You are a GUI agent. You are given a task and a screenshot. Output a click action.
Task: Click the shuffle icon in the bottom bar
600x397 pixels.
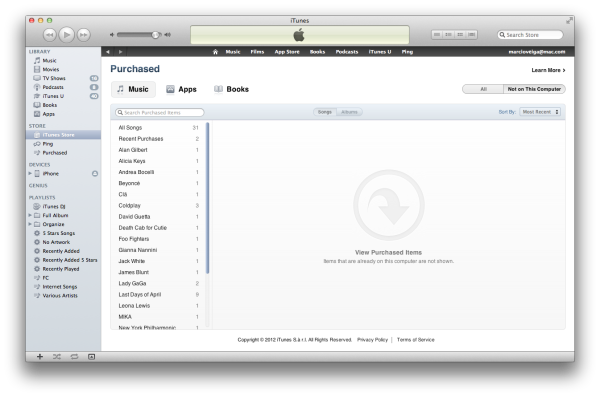(57, 356)
